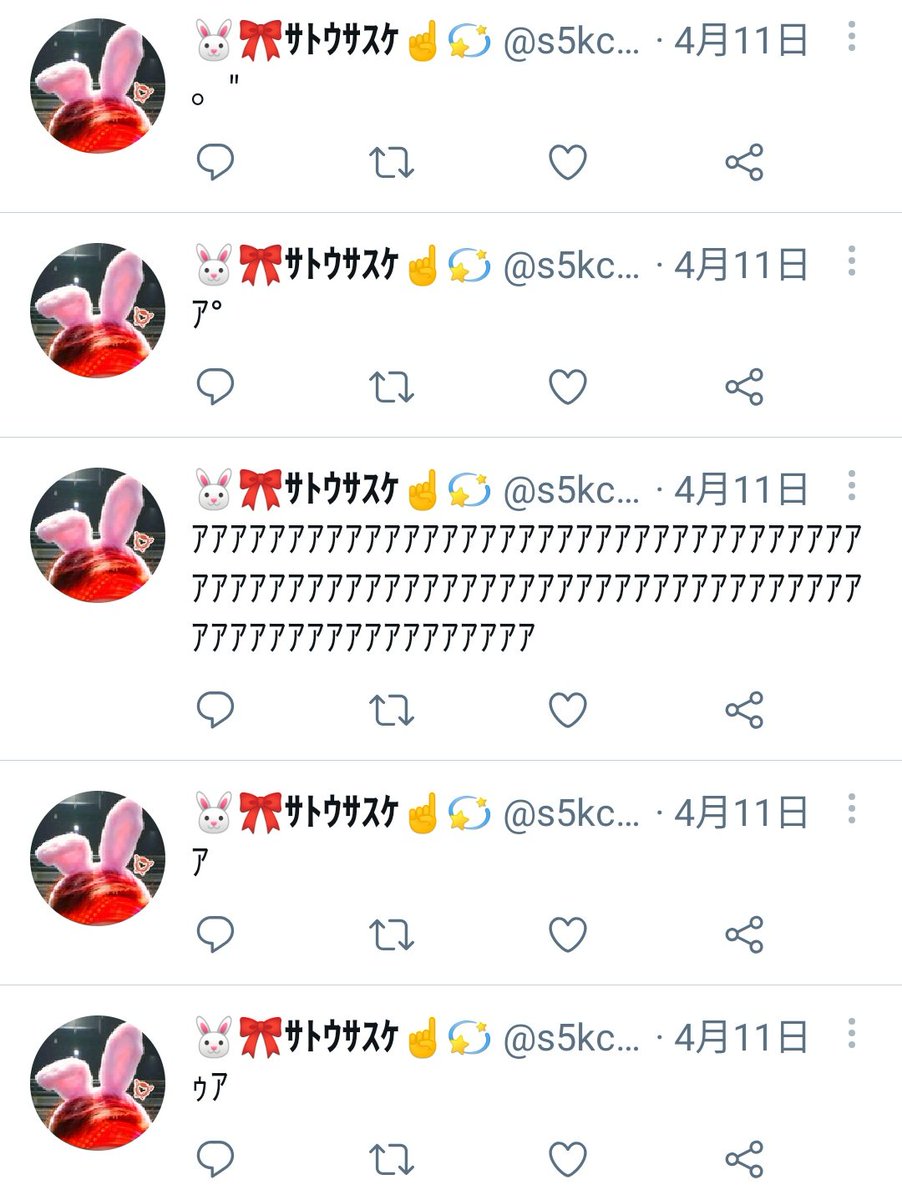Reply to the first tweet with ゜゛
902x1200 pixels.
[214, 162]
